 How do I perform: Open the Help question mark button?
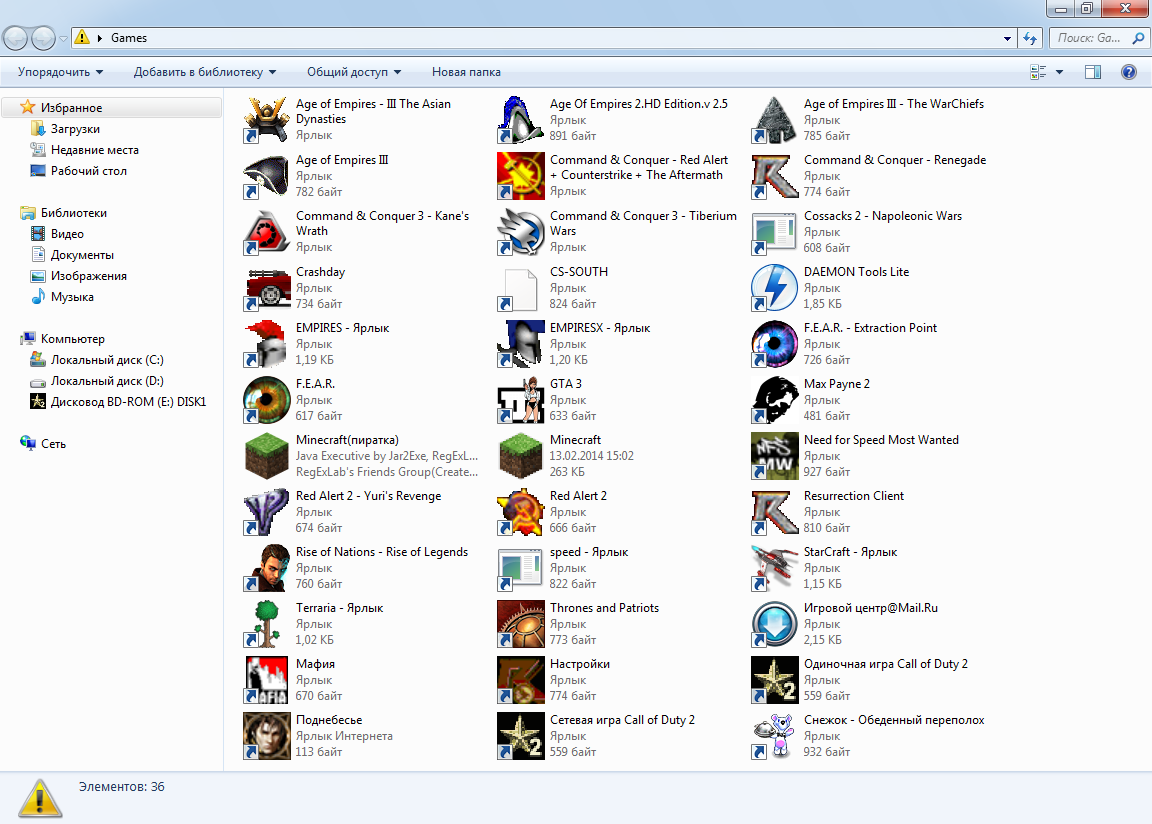[x=1129, y=72]
